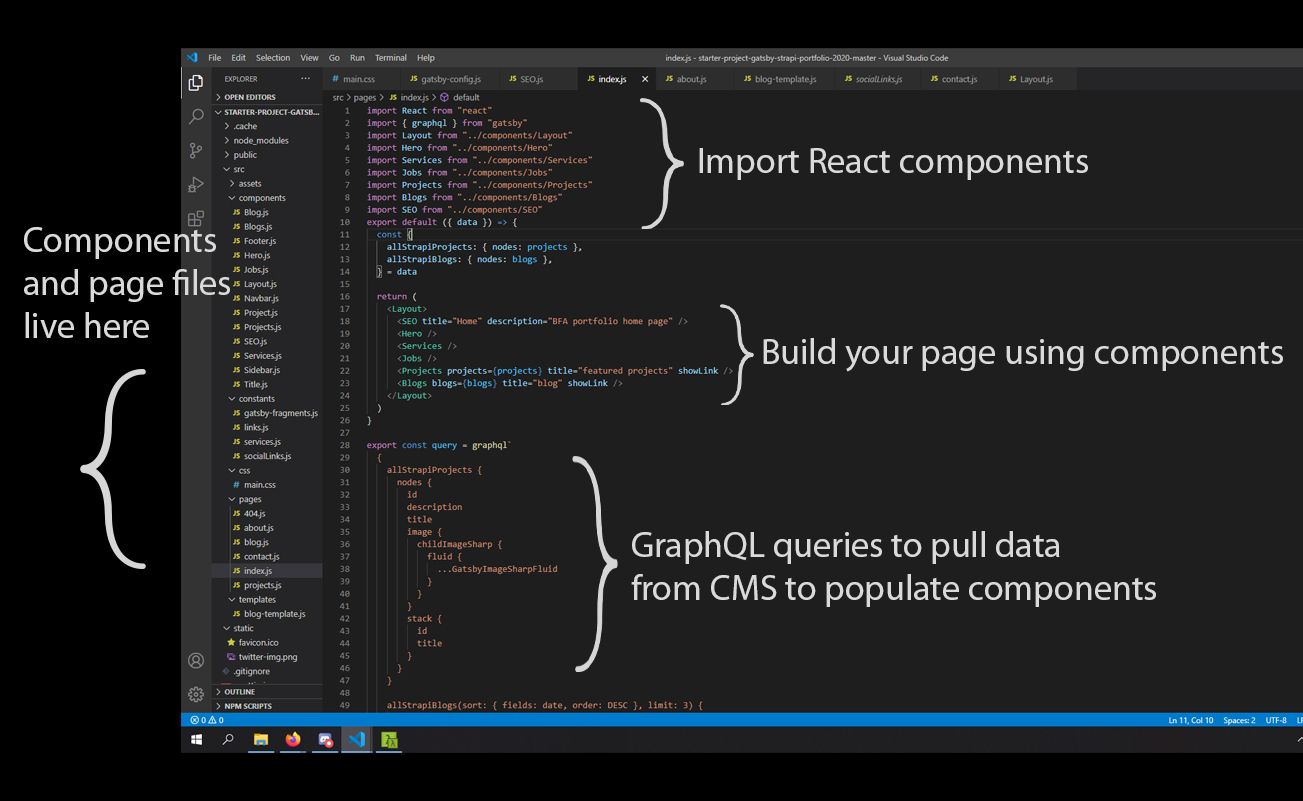Open the View menu
Image resolution: width=1303 pixels, height=801 pixels.
[310, 58]
